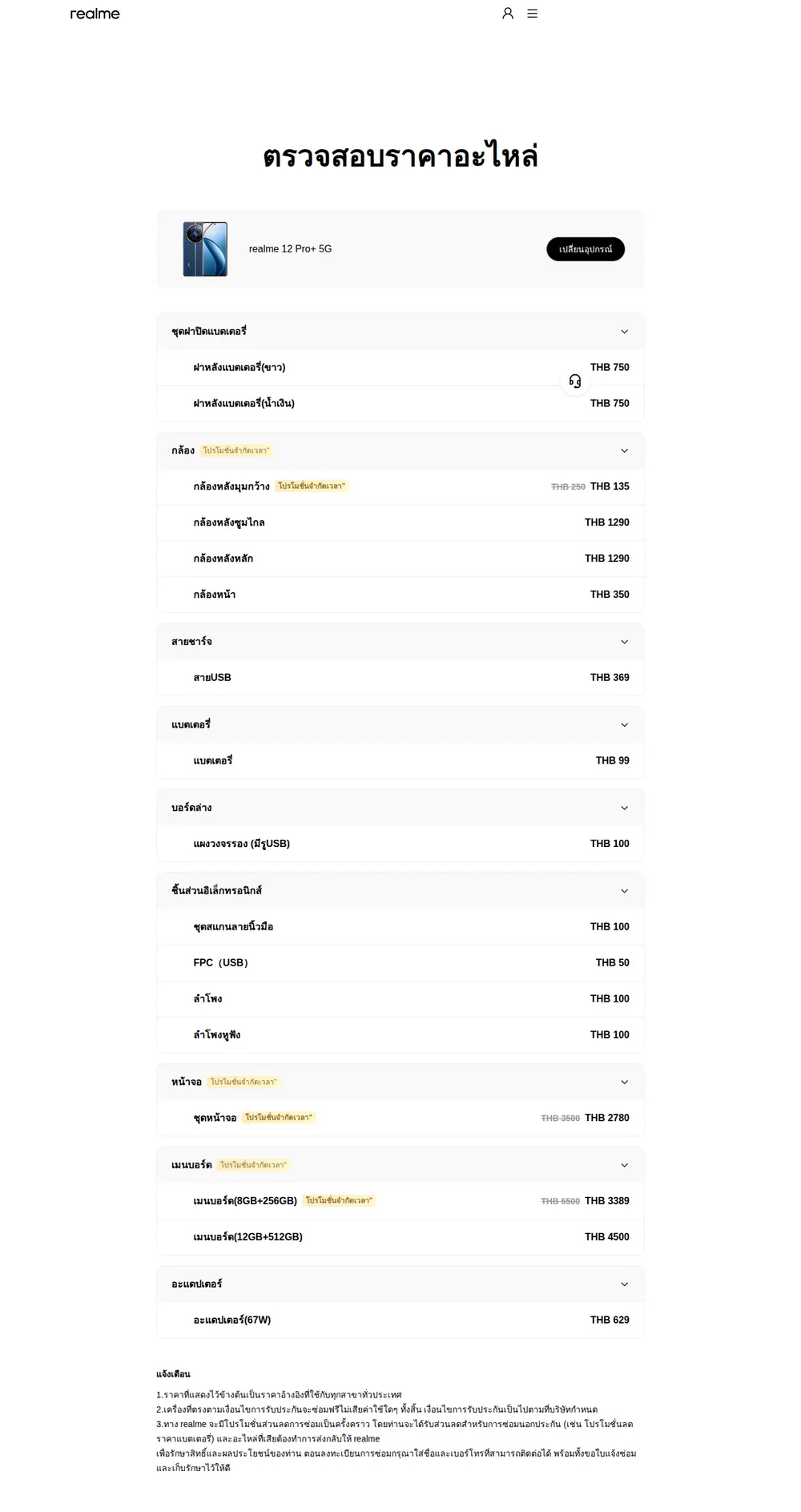Click the realme 12 Pro+ 5G phone thumbnail
The height and width of the screenshot is (1512, 801).
coord(205,249)
